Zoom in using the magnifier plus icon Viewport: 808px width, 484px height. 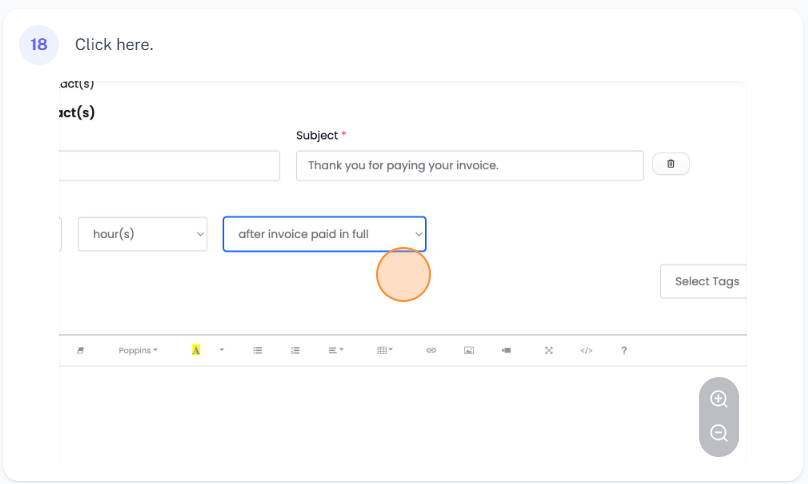coord(718,399)
